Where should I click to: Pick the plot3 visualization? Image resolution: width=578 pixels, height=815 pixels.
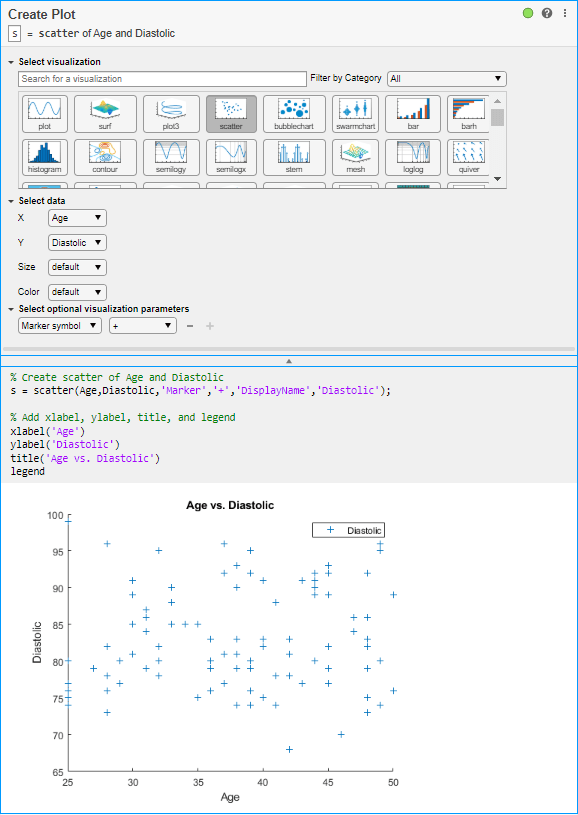172,113
